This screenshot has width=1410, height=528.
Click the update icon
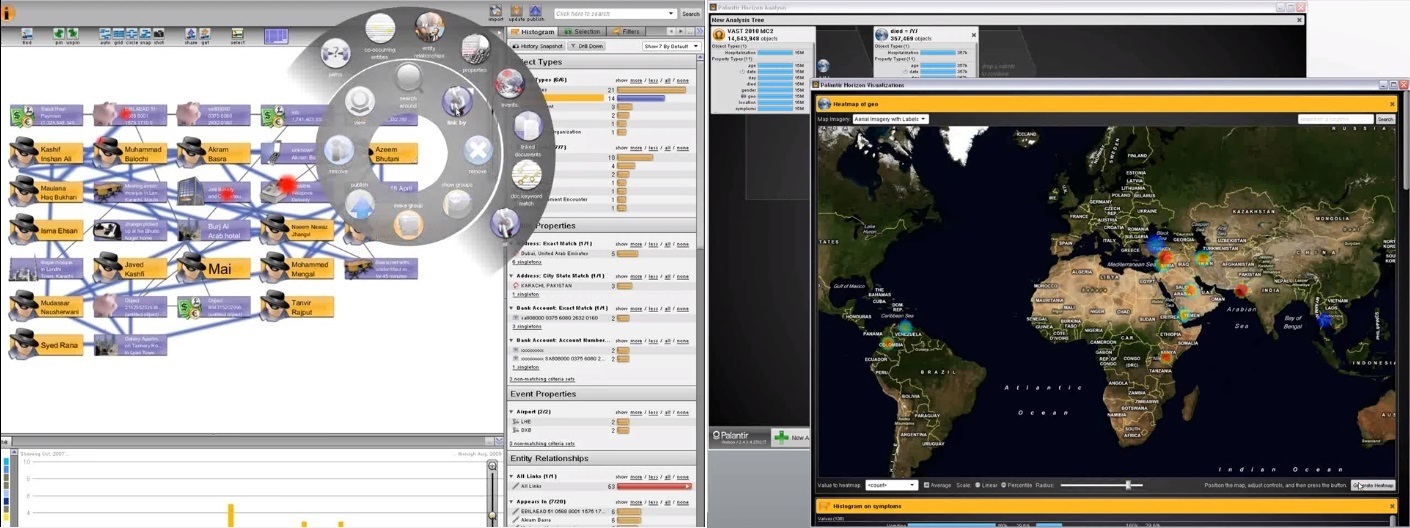(516, 10)
